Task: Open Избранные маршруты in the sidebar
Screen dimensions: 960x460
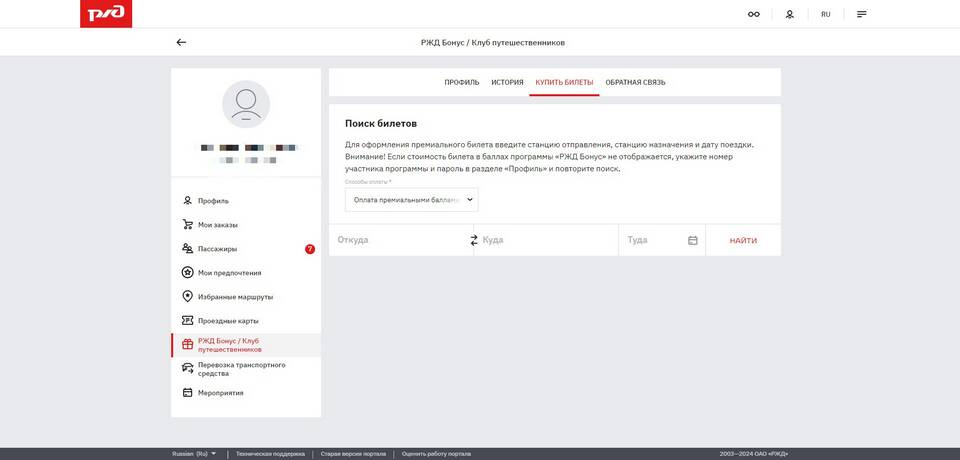Action: pos(246,296)
